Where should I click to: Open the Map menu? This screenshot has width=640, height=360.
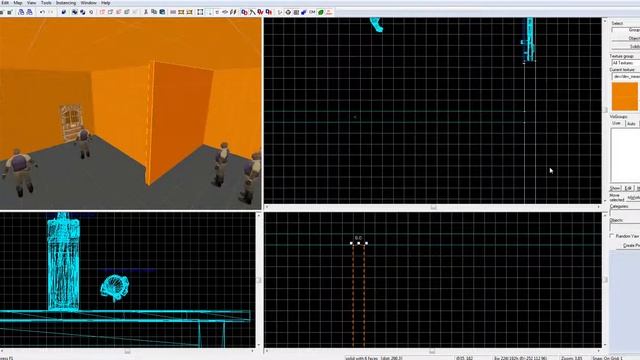(18, 3)
